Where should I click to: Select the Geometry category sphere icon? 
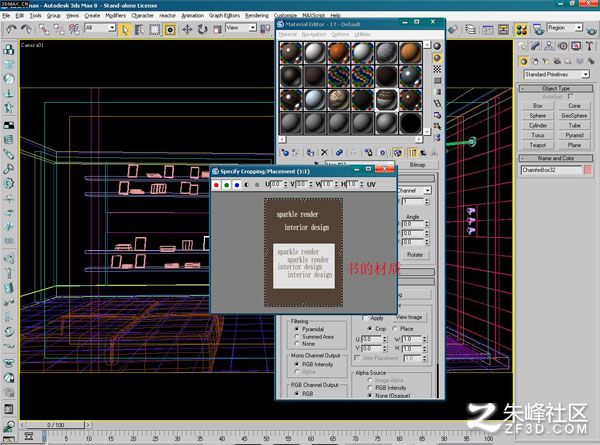coord(523,61)
